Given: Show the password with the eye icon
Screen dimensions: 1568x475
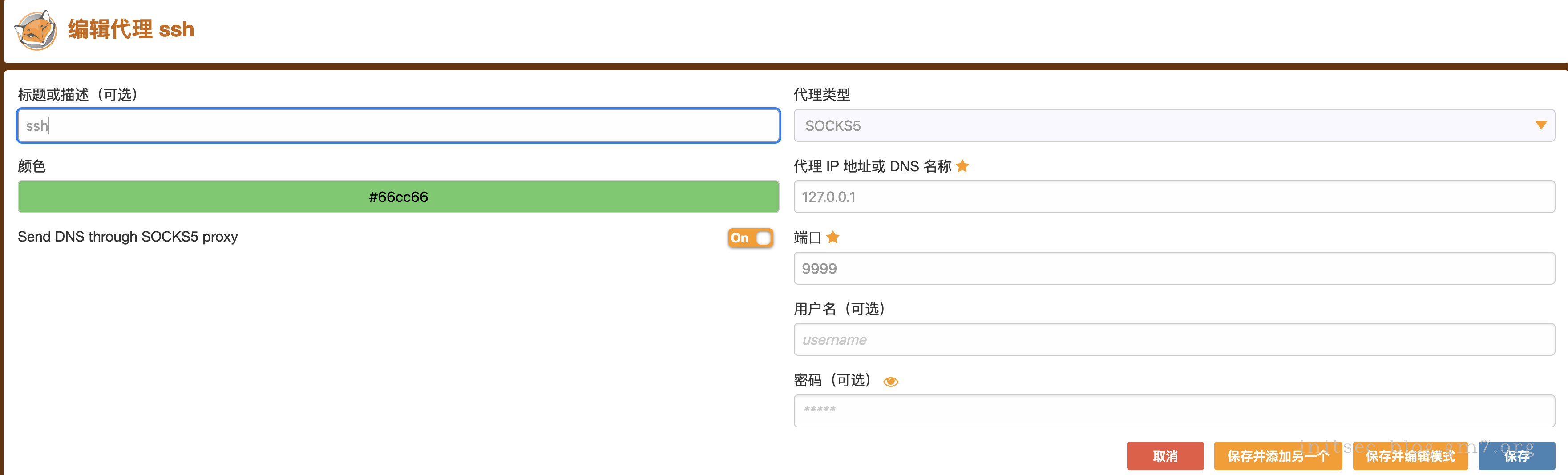Looking at the screenshot, I should tap(890, 381).
